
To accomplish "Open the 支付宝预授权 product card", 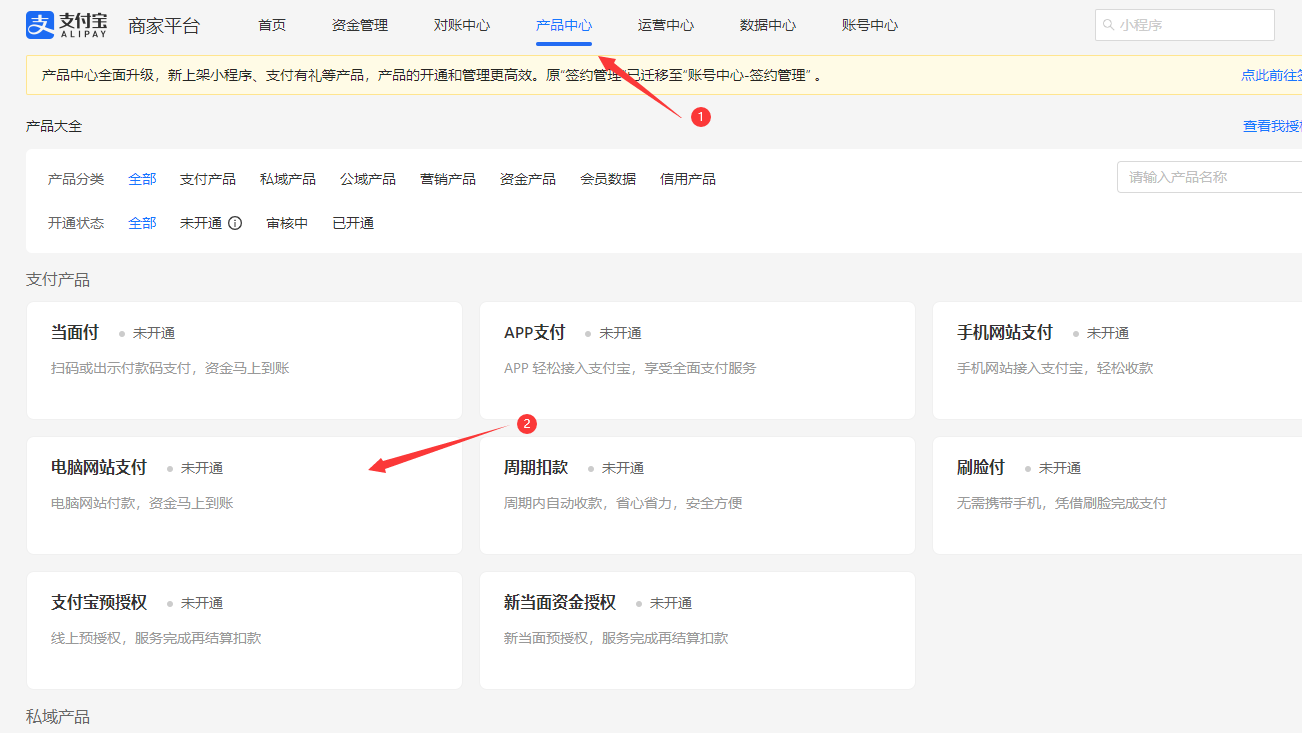I will coord(244,630).
